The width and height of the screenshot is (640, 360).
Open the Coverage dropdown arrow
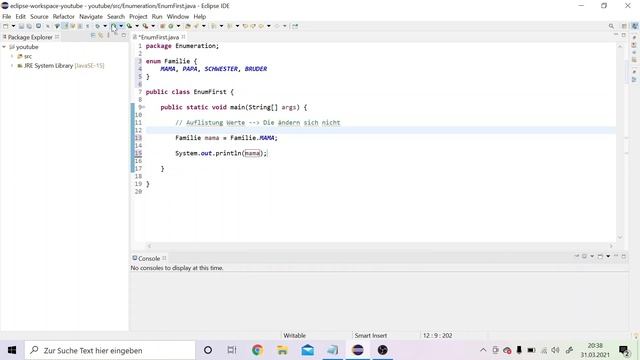point(137,26)
